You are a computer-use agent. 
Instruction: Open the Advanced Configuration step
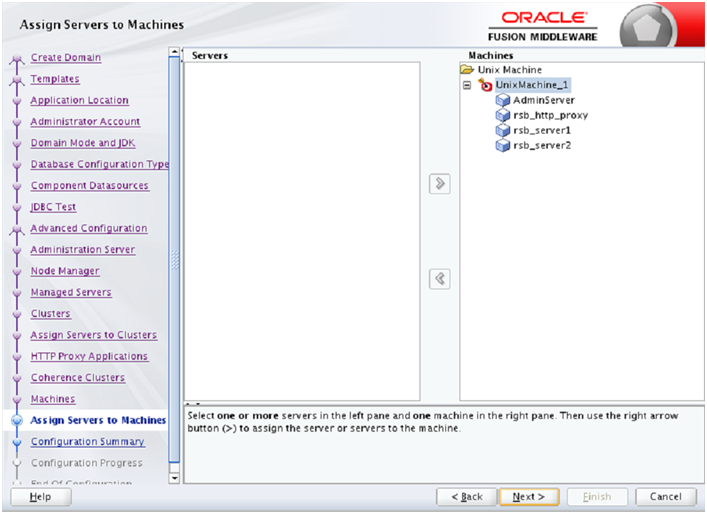pos(89,228)
